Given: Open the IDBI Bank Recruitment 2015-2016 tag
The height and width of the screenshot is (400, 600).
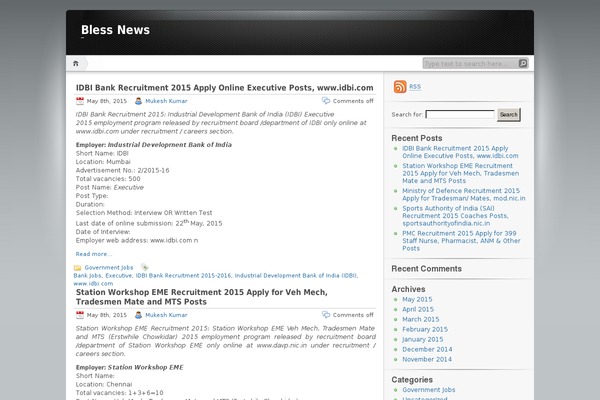Looking at the screenshot, I should [x=183, y=276].
